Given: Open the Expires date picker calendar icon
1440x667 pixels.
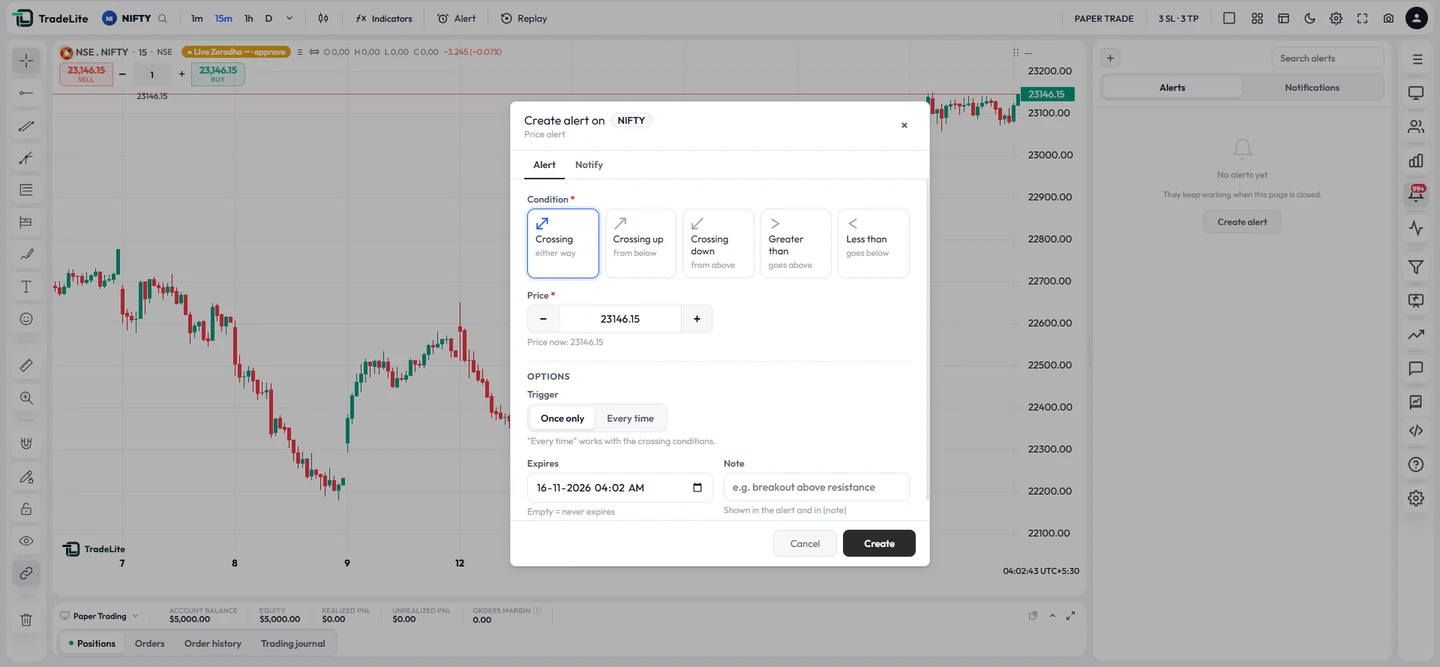Looking at the screenshot, I should point(697,488).
